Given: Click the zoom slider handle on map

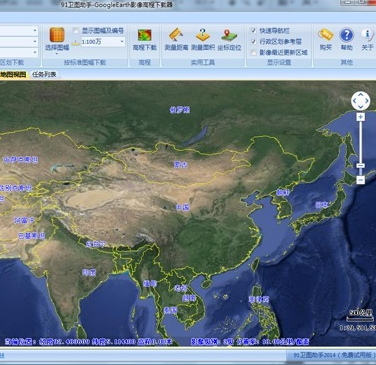Looking at the screenshot, I should point(360,166).
